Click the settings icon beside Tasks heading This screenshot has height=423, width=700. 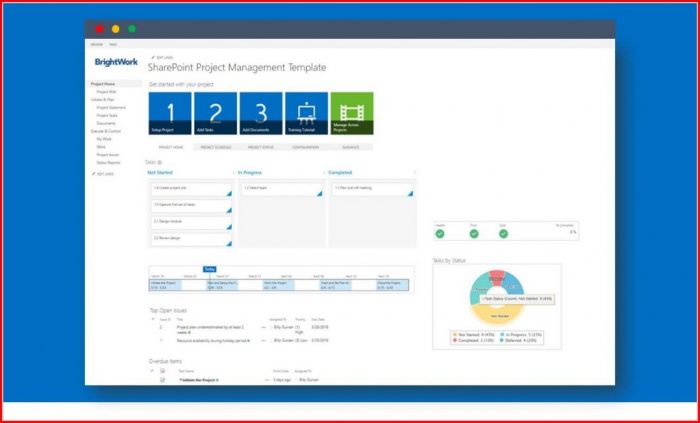(160, 162)
